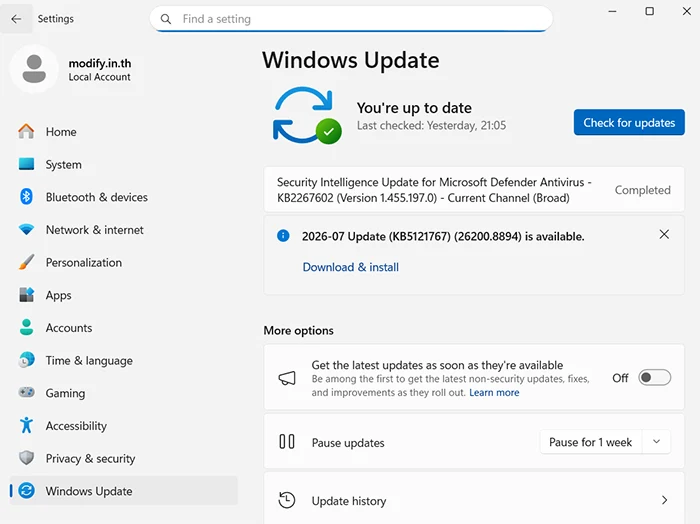Screen dimensions: 700x524
Task: Maximize the Settings window
Action: point(650,11)
